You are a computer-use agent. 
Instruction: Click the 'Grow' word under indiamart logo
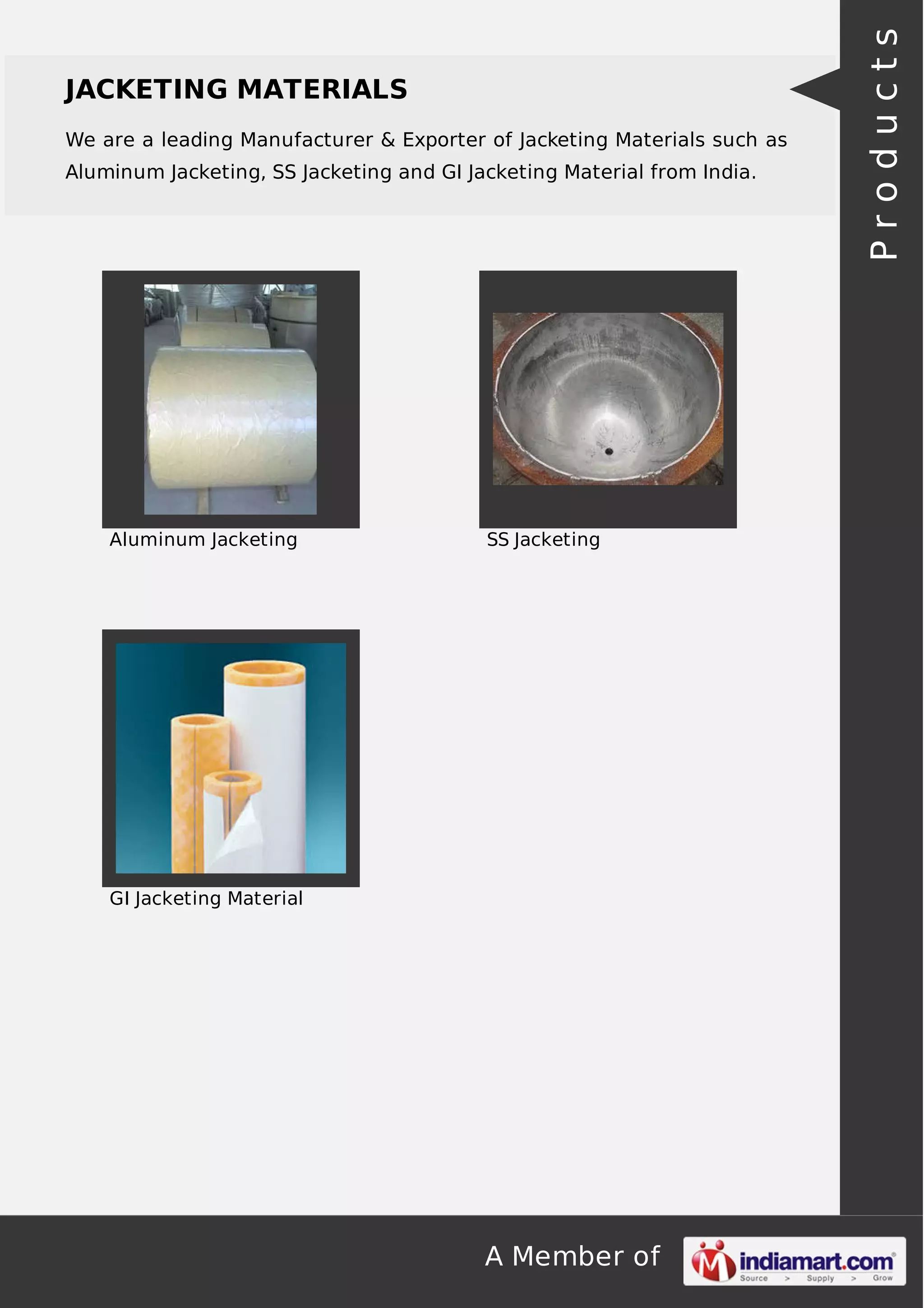(x=882, y=1278)
